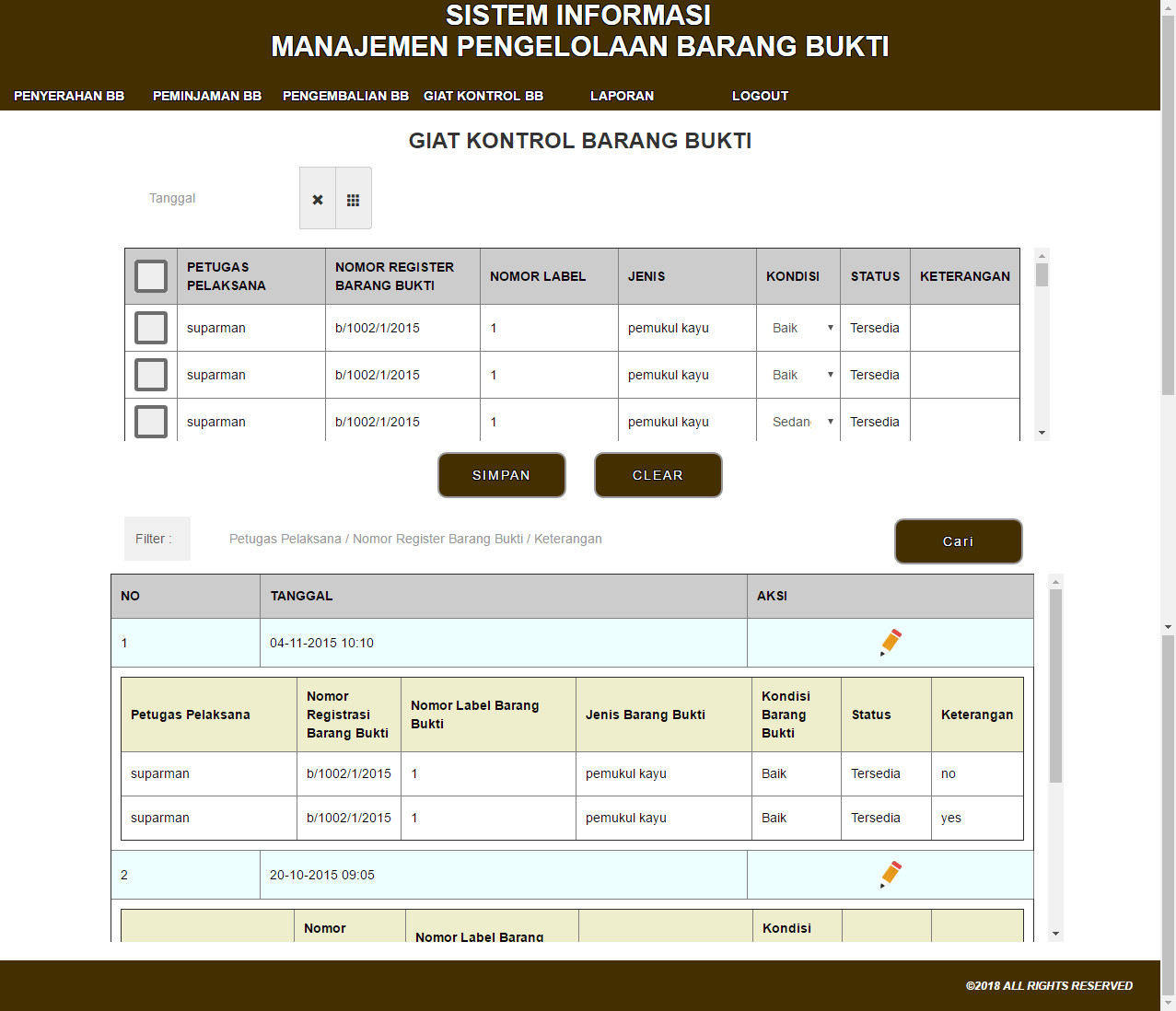Click the lower list scroll-up arrow

coord(1055,582)
